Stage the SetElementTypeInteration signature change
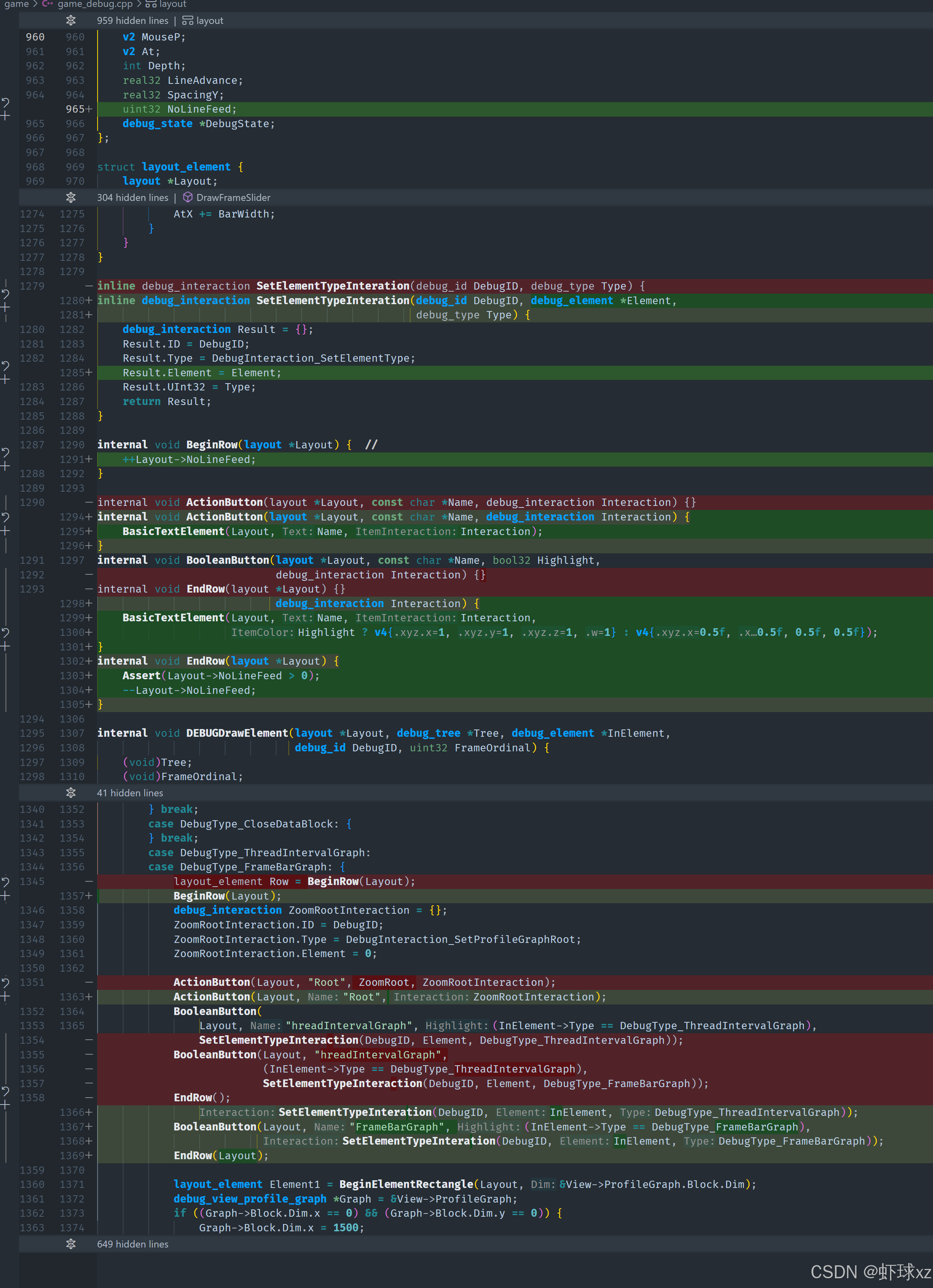Screen dimensions: 933x1288 click(6, 307)
